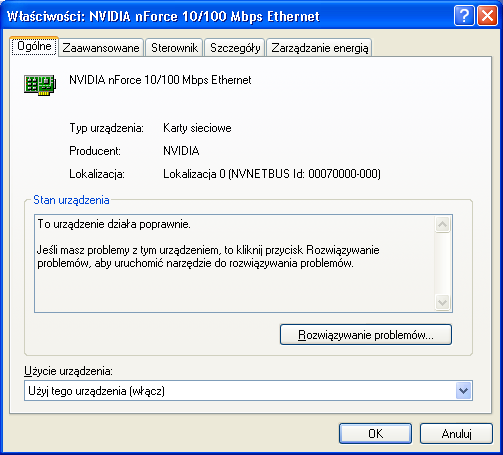Click the help question mark button
The width and height of the screenshot is (503, 455).
(x=464, y=16)
